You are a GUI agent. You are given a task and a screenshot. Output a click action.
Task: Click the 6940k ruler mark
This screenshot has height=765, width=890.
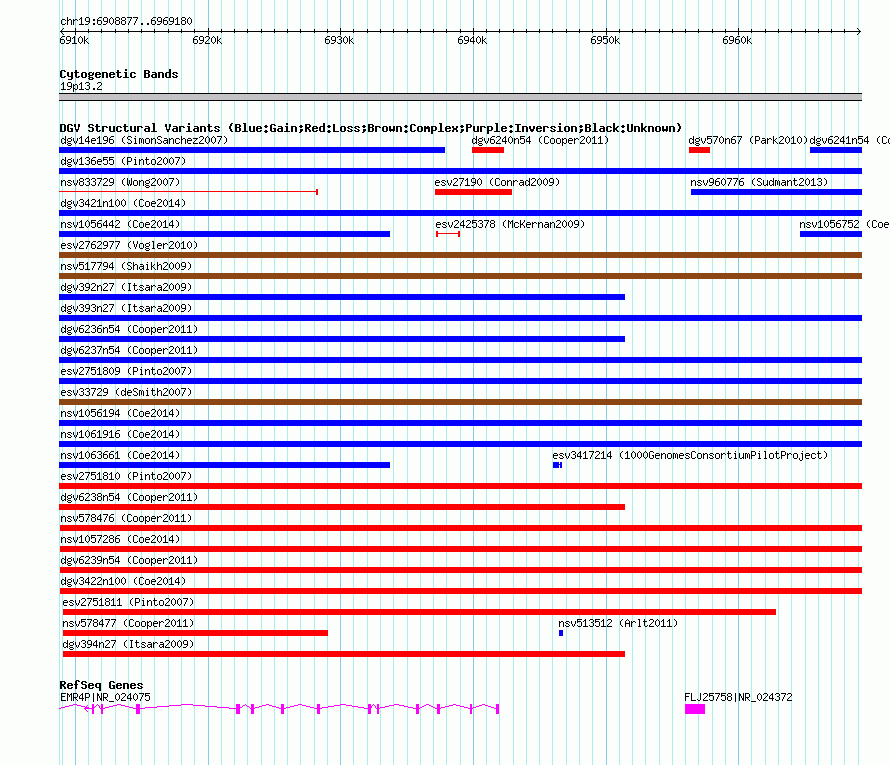[472, 40]
